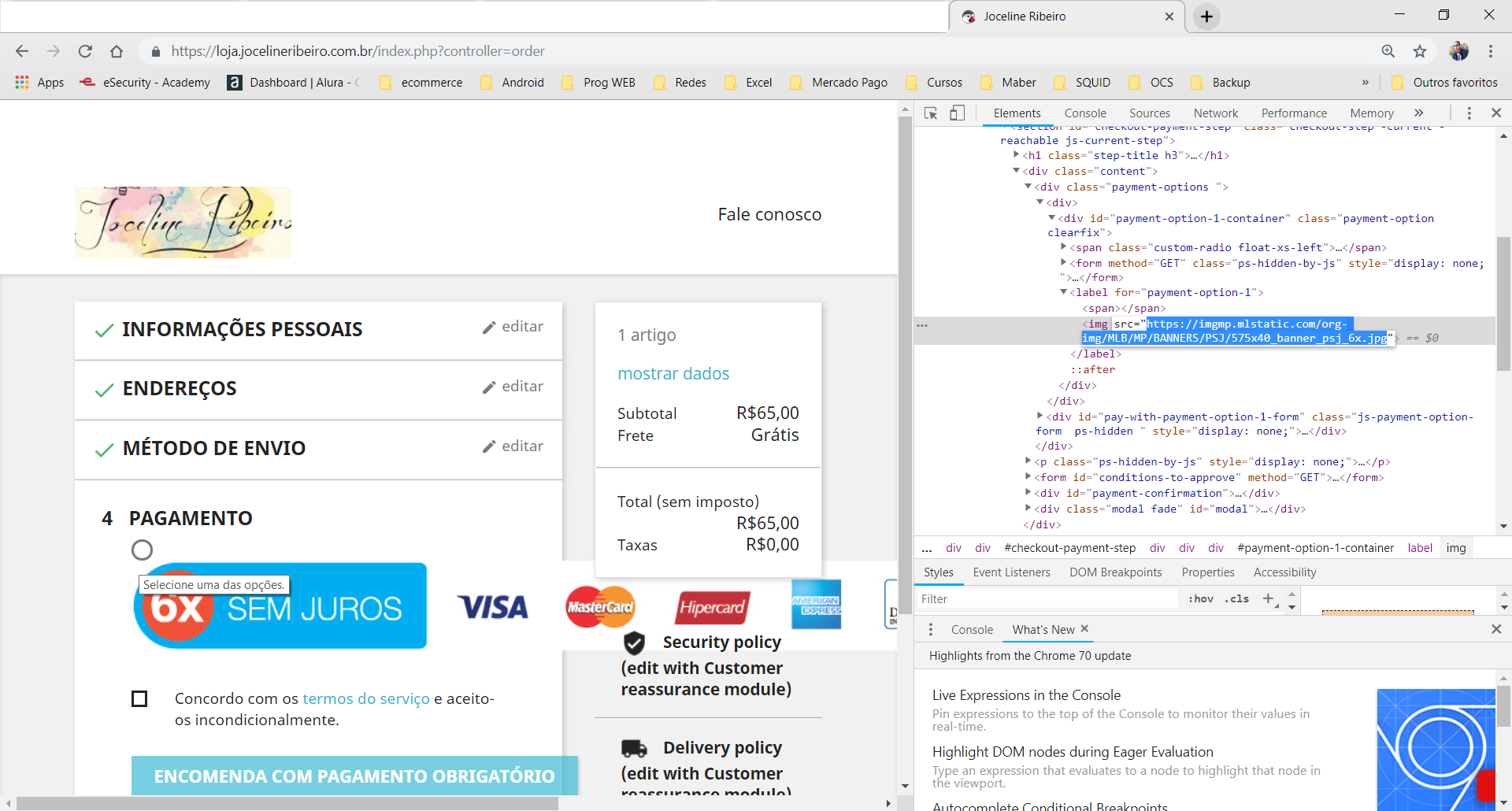Click the page horizontal scrollbar
The image size is (1512, 811).
click(x=287, y=803)
